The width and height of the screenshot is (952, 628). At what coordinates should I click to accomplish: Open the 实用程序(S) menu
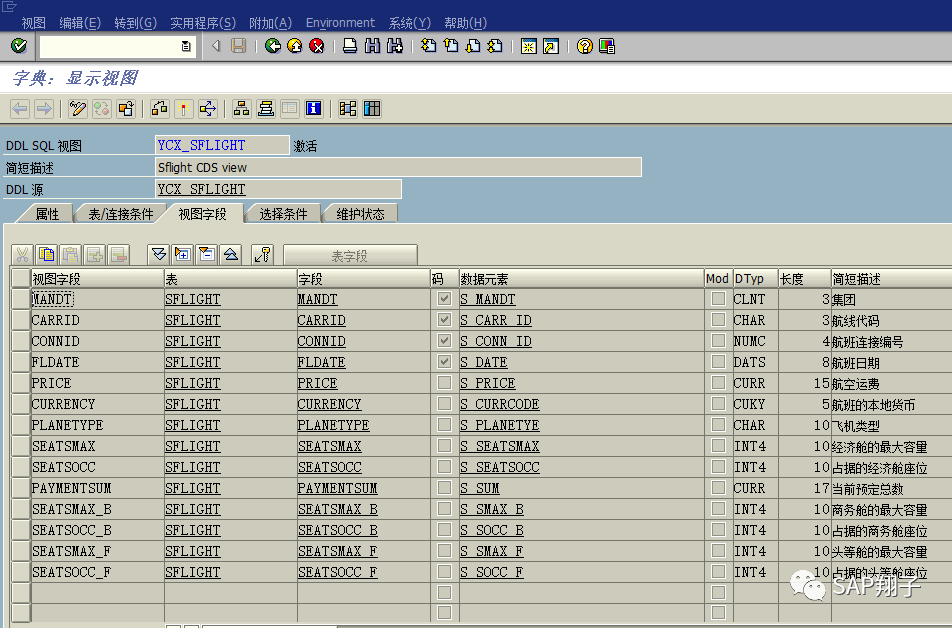click(202, 23)
